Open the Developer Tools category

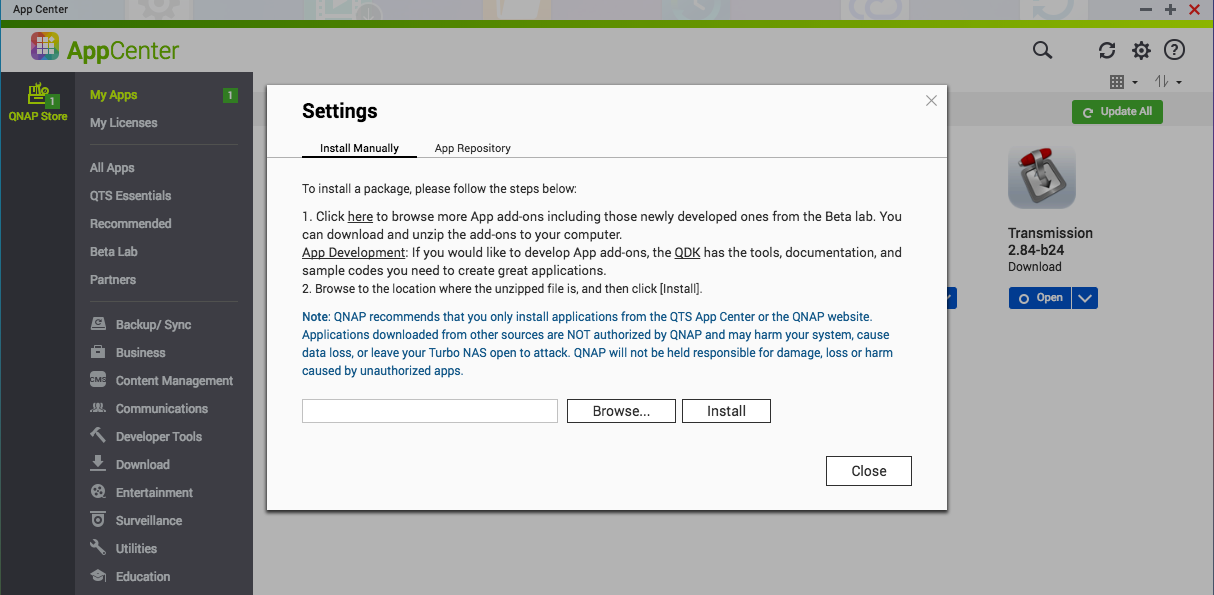pyautogui.click(x=158, y=437)
